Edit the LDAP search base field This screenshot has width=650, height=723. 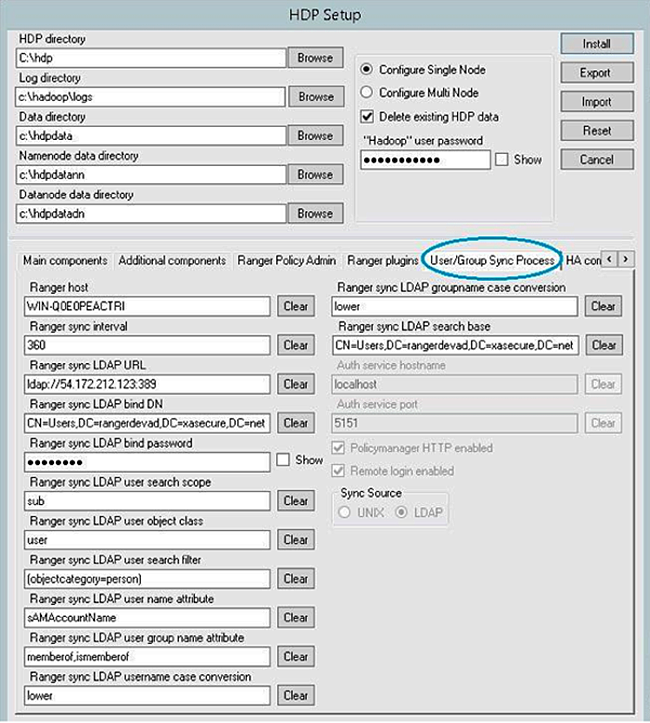point(455,345)
